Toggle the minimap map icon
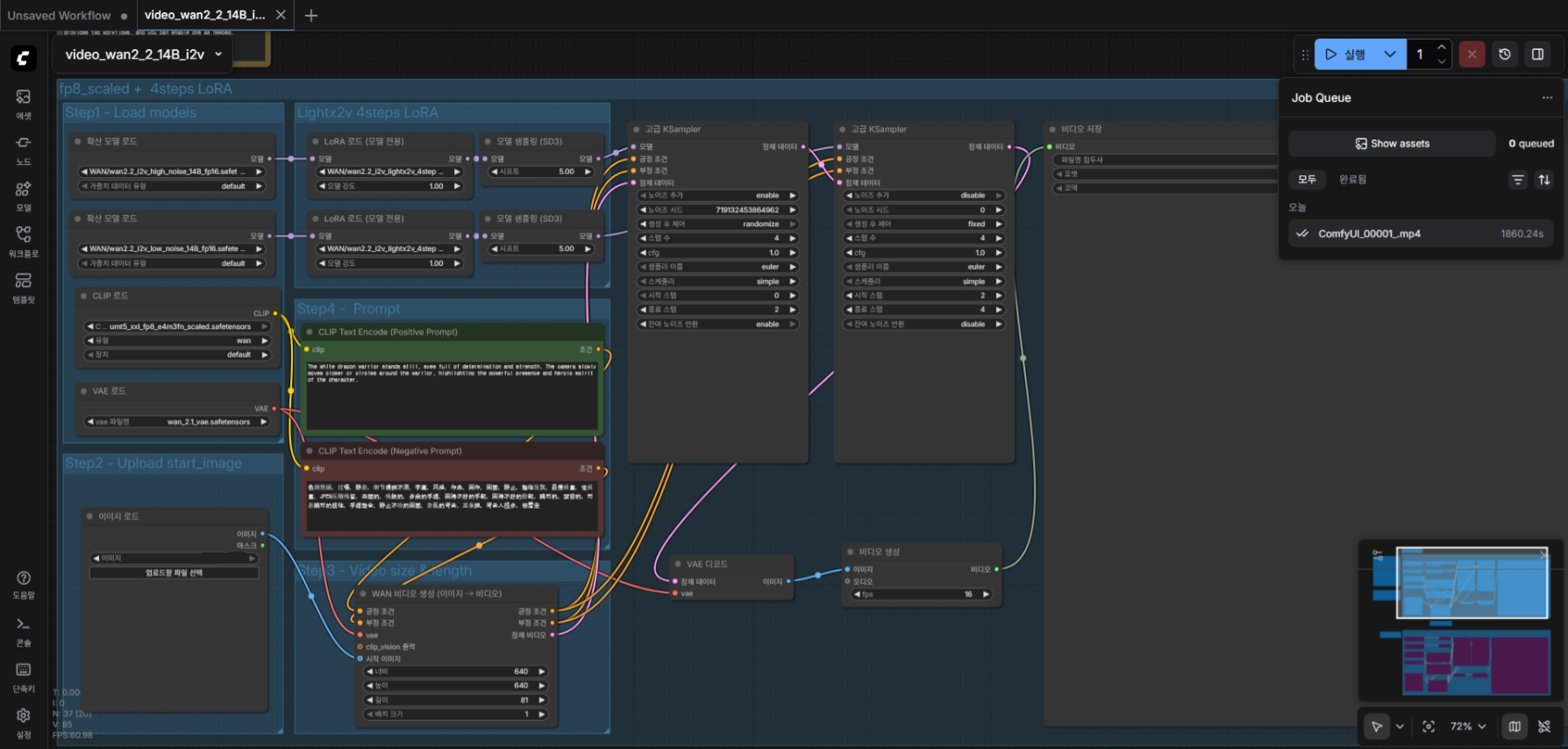Screen dimensions: 1568x749 click(1515, 726)
